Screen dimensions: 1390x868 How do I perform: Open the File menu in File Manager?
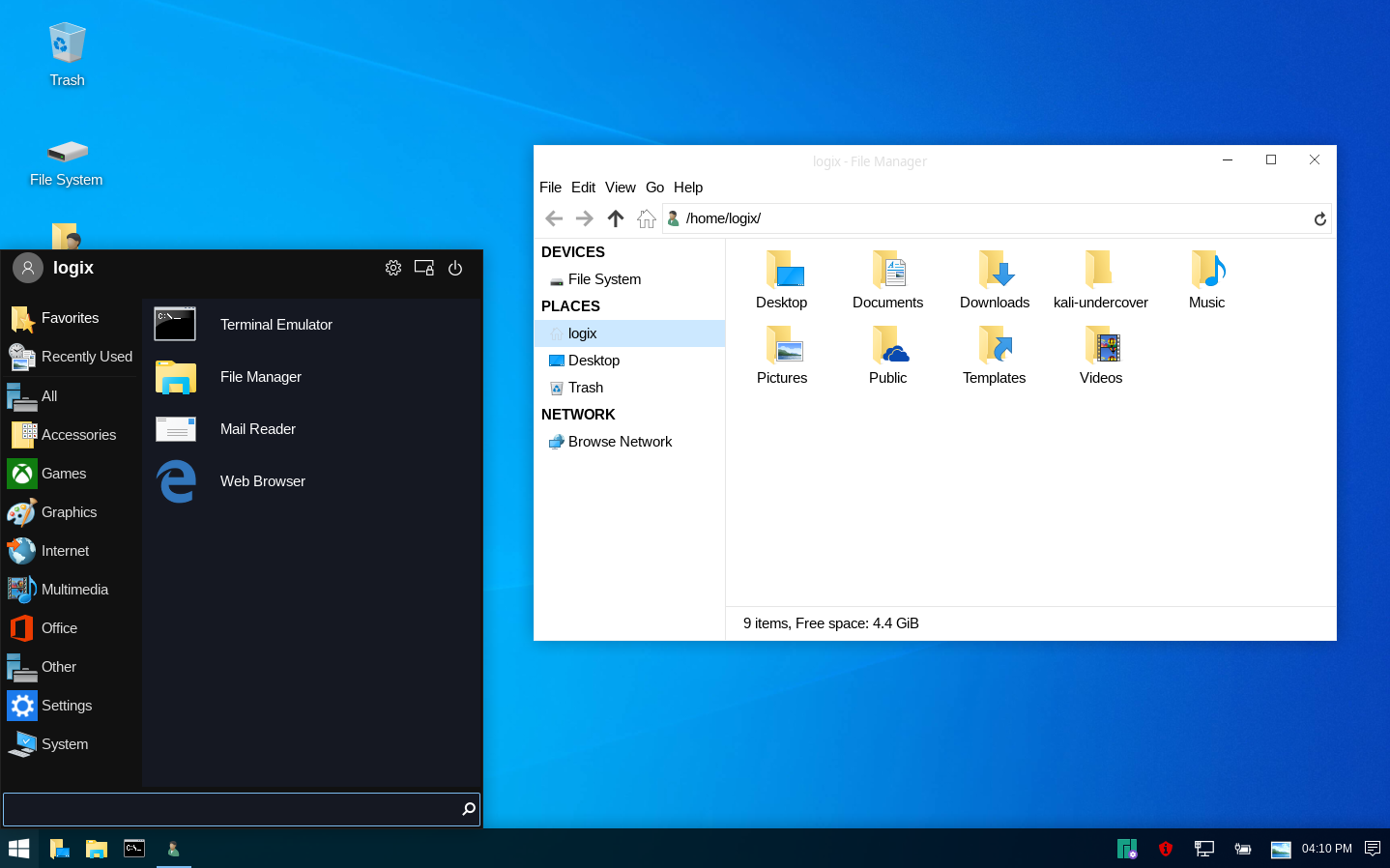[550, 187]
